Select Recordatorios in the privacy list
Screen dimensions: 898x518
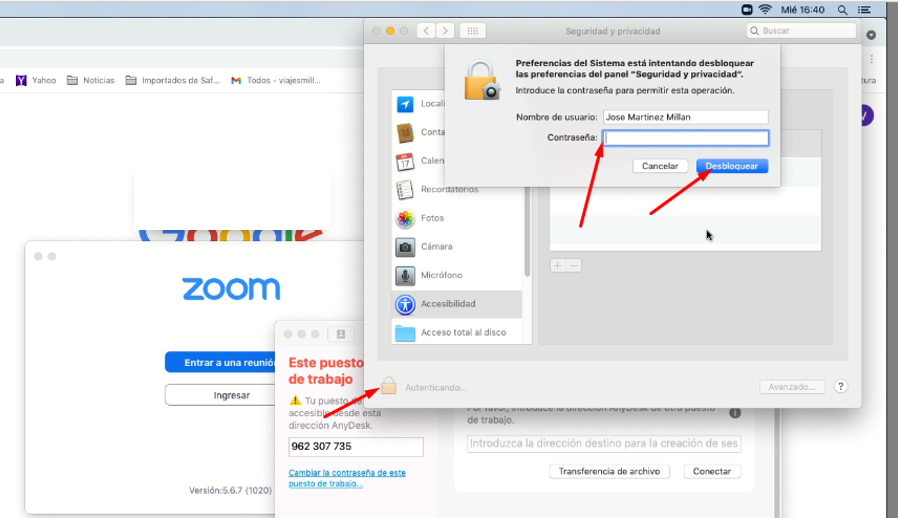point(457,190)
